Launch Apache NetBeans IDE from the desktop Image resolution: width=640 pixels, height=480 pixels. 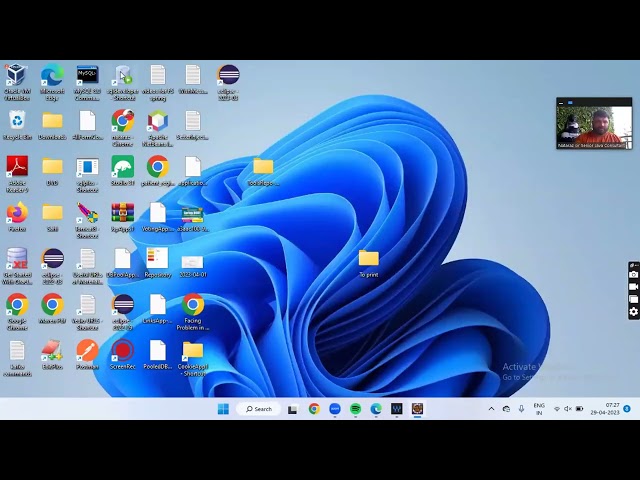158,121
